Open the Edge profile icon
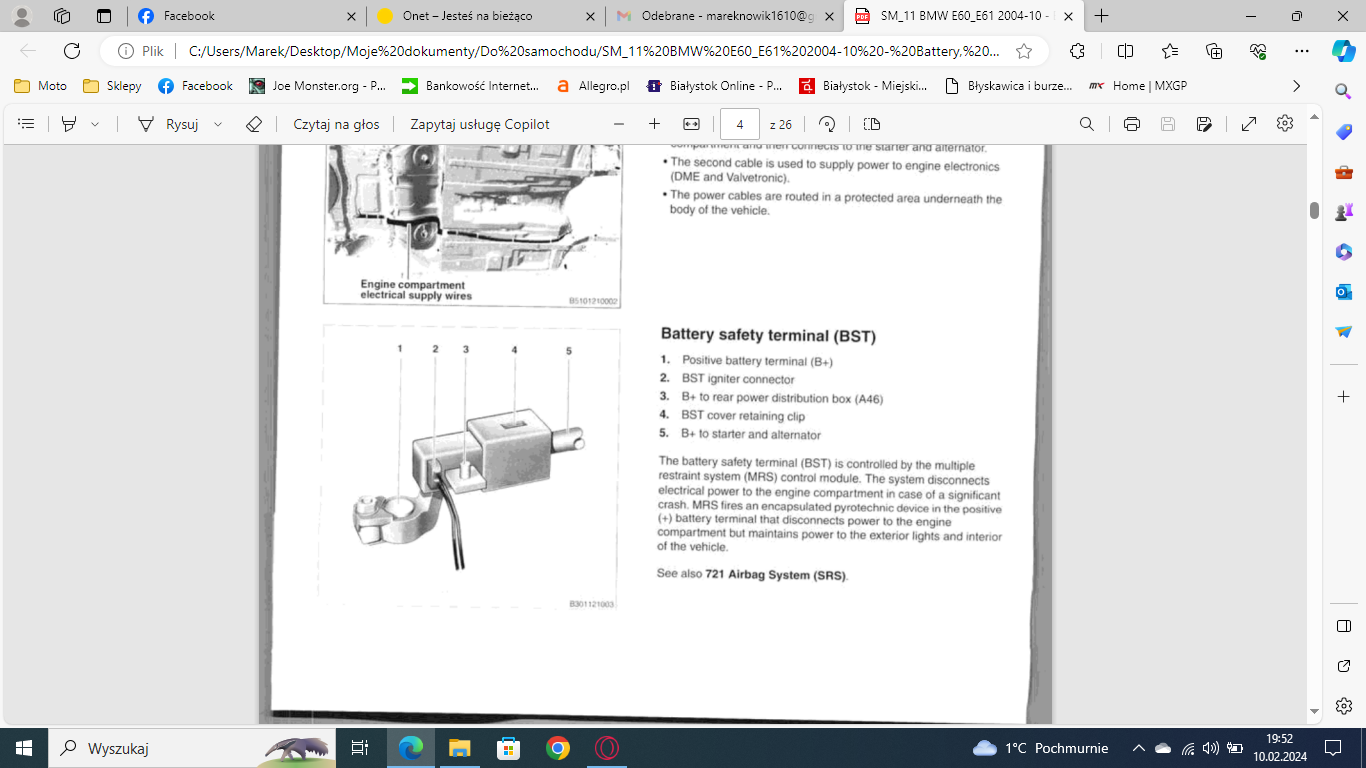Screen dimensions: 1366x768 (22, 16)
